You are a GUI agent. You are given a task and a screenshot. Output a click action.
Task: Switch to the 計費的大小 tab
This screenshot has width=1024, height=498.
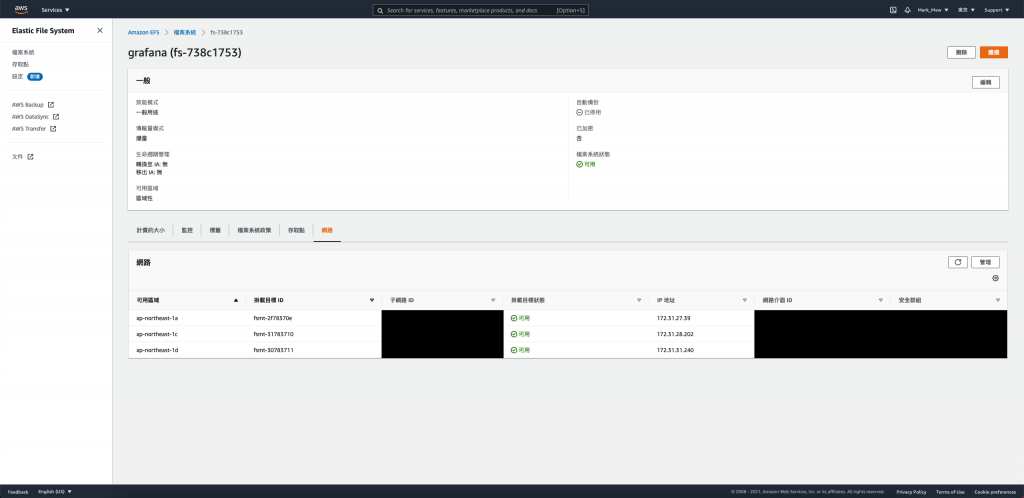point(151,230)
